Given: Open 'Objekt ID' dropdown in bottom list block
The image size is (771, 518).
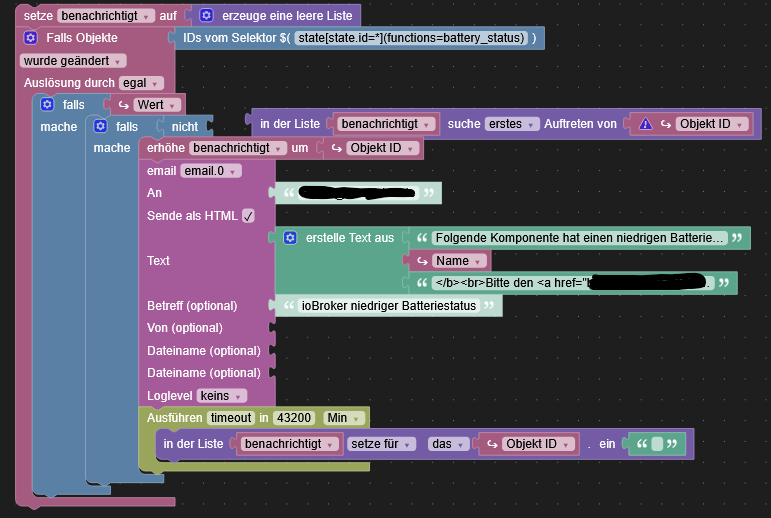Looking at the screenshot, I should click(538, 444).
